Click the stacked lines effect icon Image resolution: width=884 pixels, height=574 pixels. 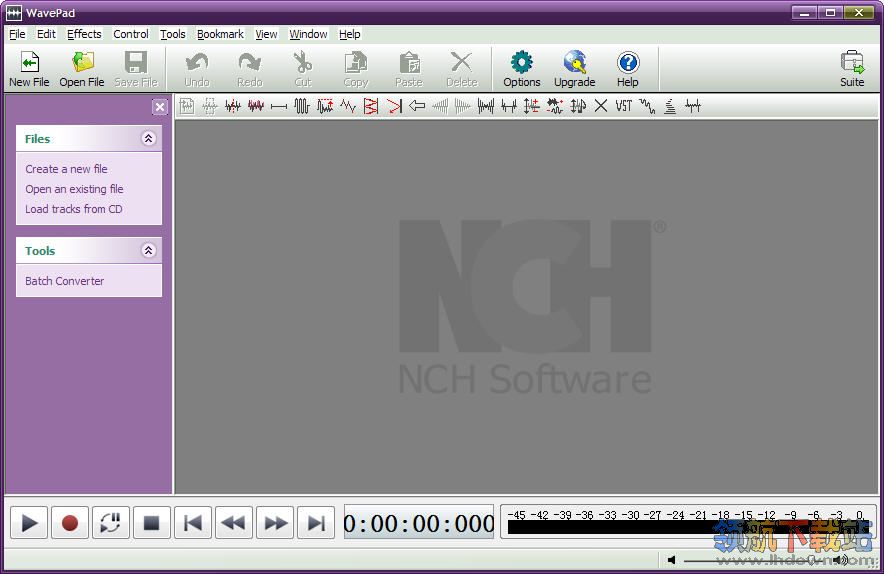pos(670,106)
